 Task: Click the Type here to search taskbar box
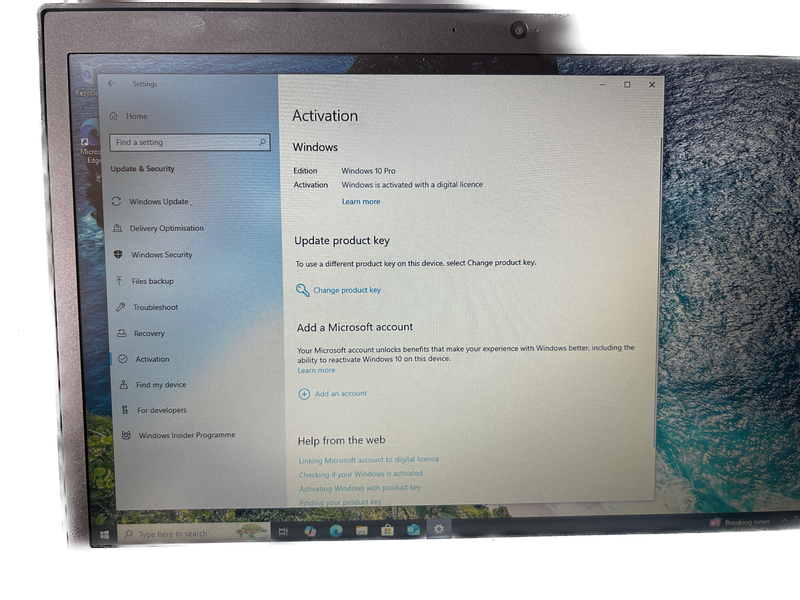(194, 533)
